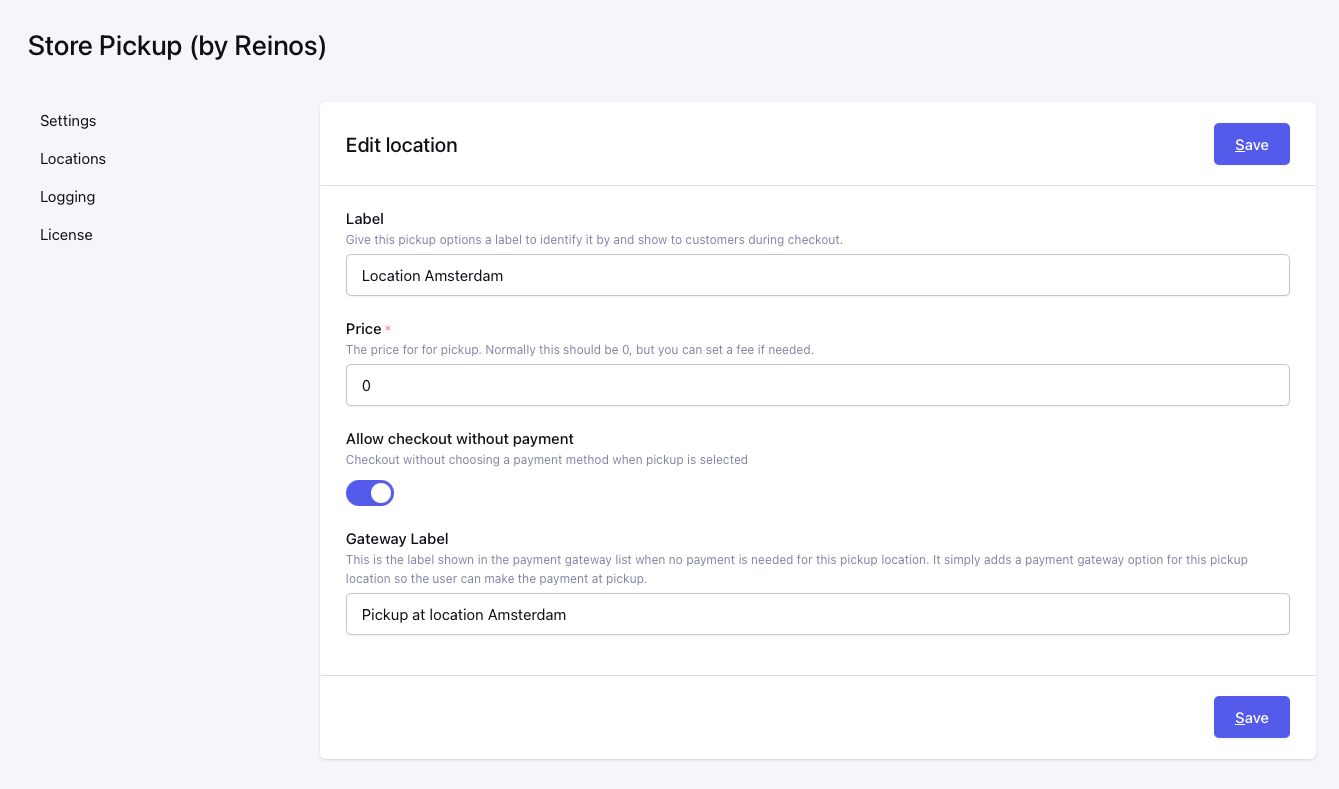Disable Allow checkout without payment switch
1339x789 pixels.
click(x=370, y=493)
